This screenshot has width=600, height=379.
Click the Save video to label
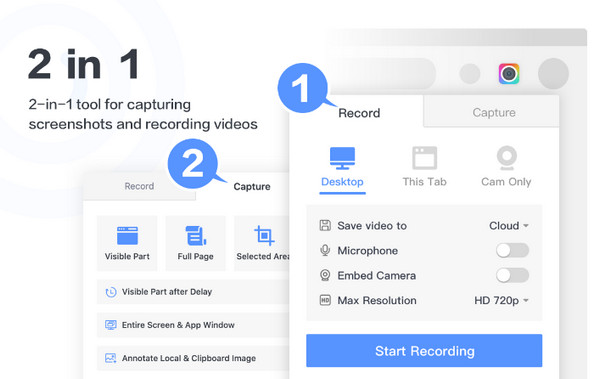click(x=372, y=225)
